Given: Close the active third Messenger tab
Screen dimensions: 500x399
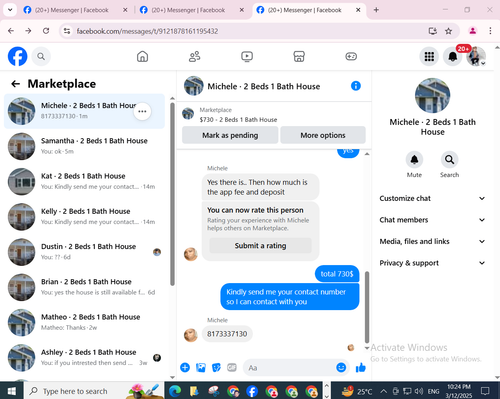Looking at the screenshot, I should pos(358,10).
